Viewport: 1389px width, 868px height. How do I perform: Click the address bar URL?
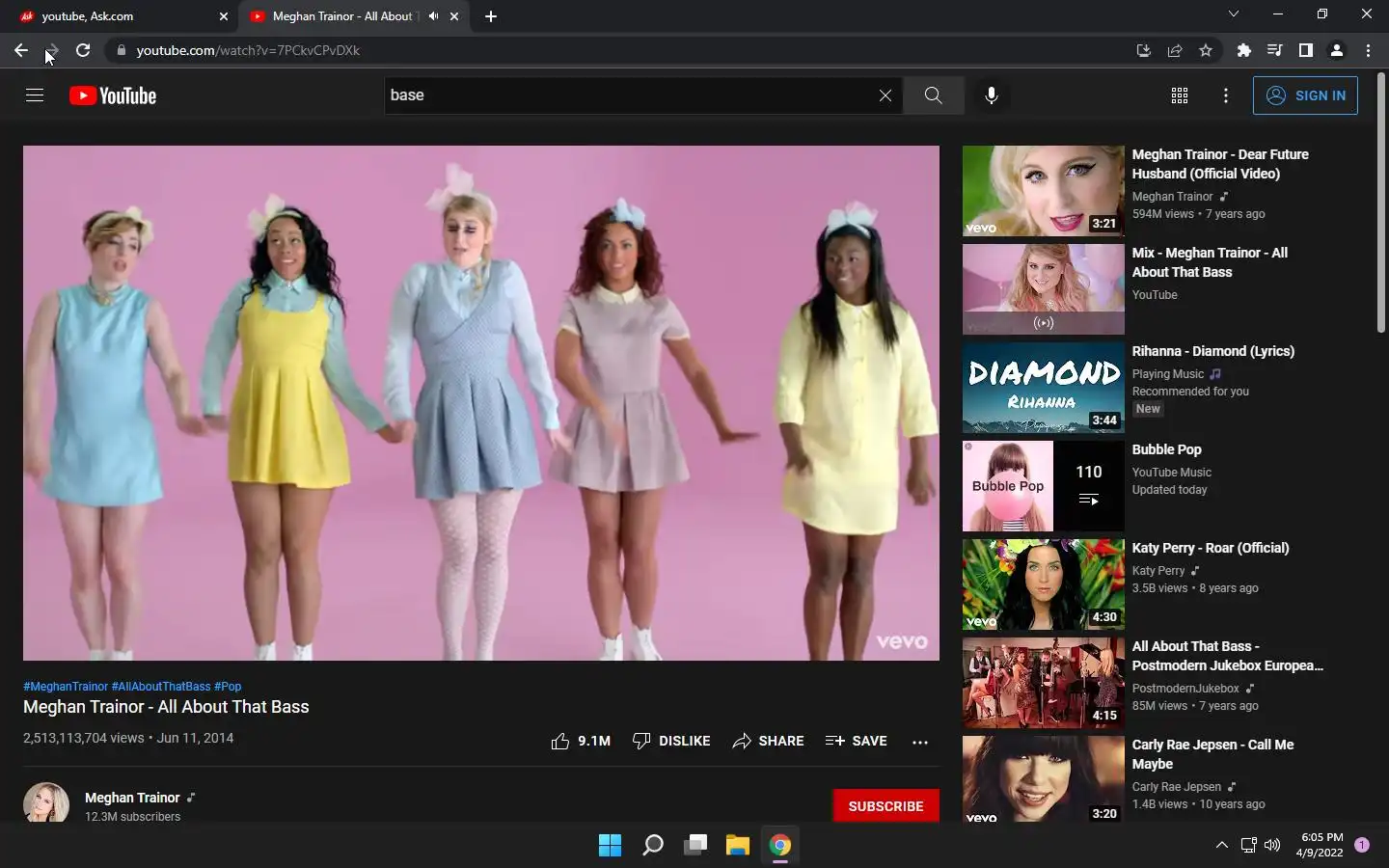pos(248,50)
